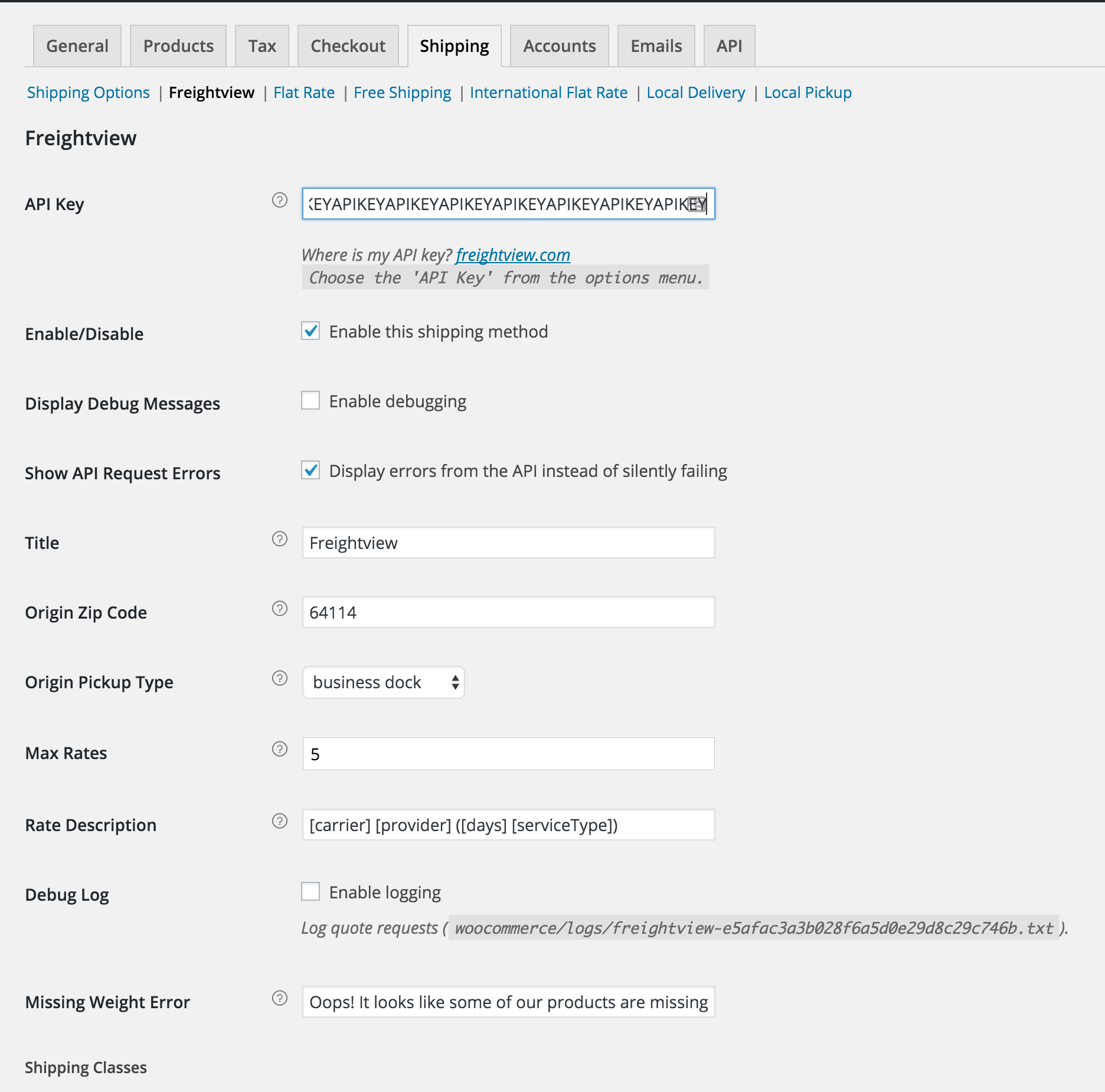The width and height of the screenshot is (1105, 1092).
Task: Click the help icon beside Rate Description
Action: (280, 821)
